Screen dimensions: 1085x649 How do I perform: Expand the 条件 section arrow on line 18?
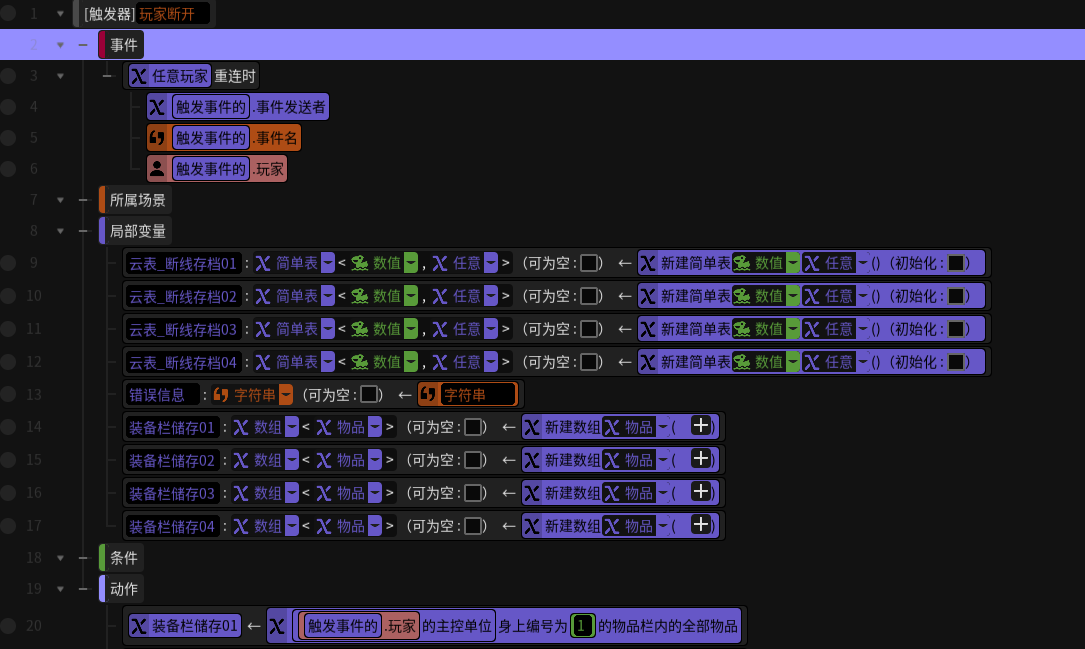[x=60, y=558]
